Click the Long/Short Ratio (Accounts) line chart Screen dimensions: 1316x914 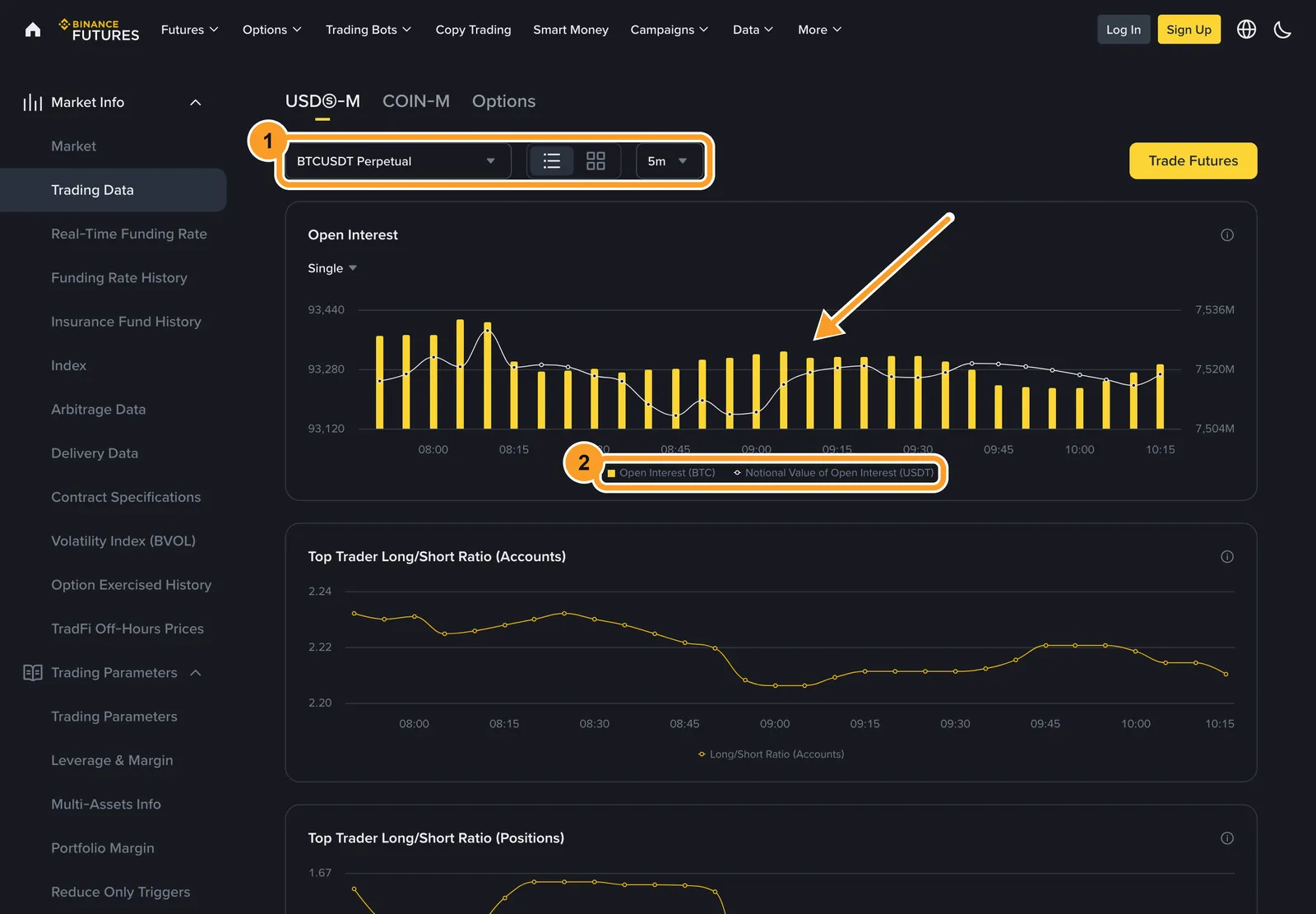tap(790, 650)
